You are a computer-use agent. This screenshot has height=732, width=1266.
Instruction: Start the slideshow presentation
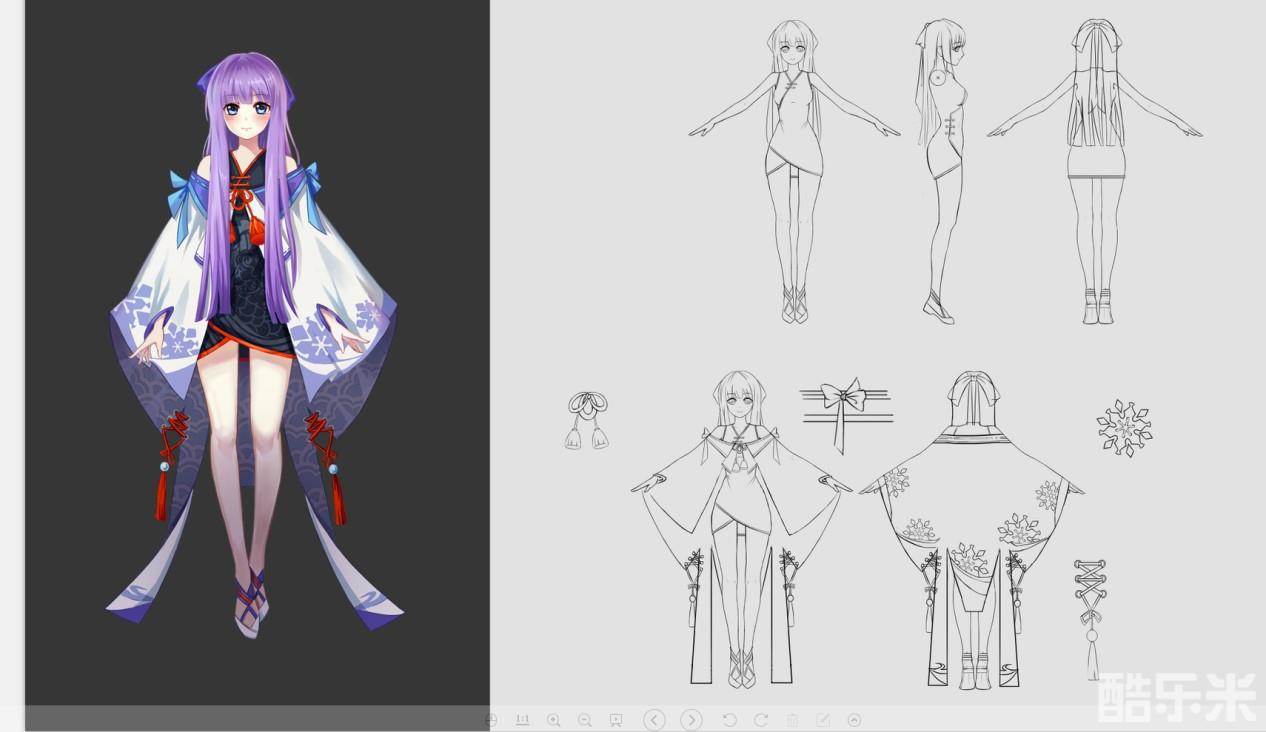(616, 720)
